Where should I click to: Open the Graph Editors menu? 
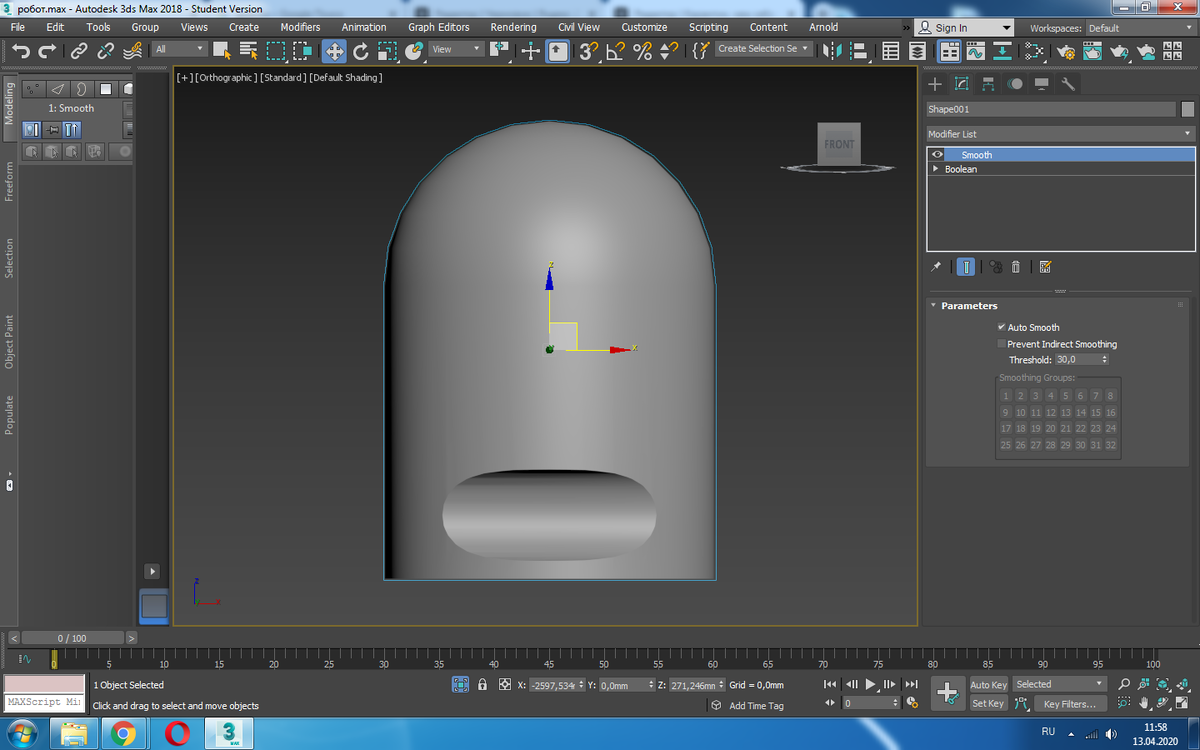coord(438,27)
